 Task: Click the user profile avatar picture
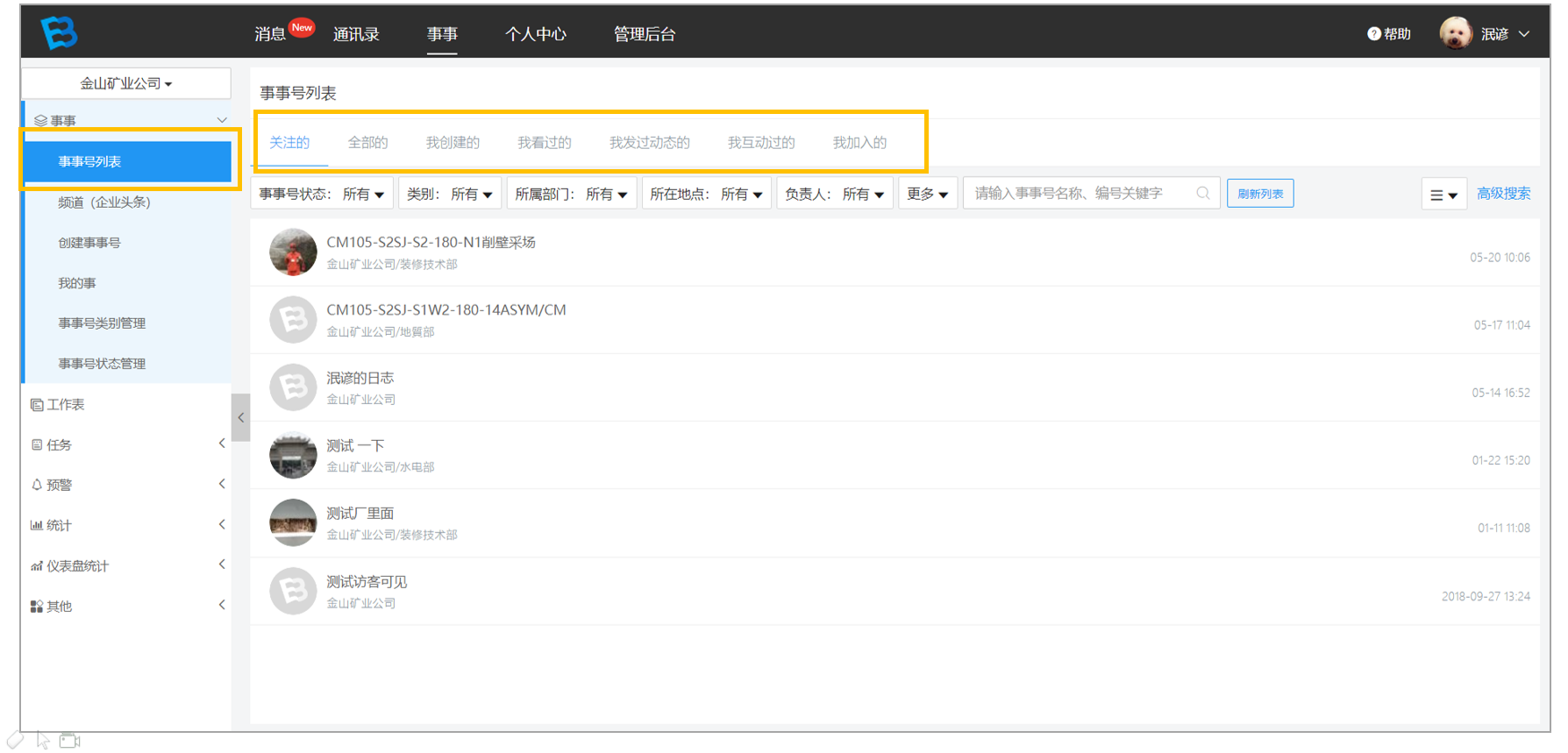[x=1456, y=33]
